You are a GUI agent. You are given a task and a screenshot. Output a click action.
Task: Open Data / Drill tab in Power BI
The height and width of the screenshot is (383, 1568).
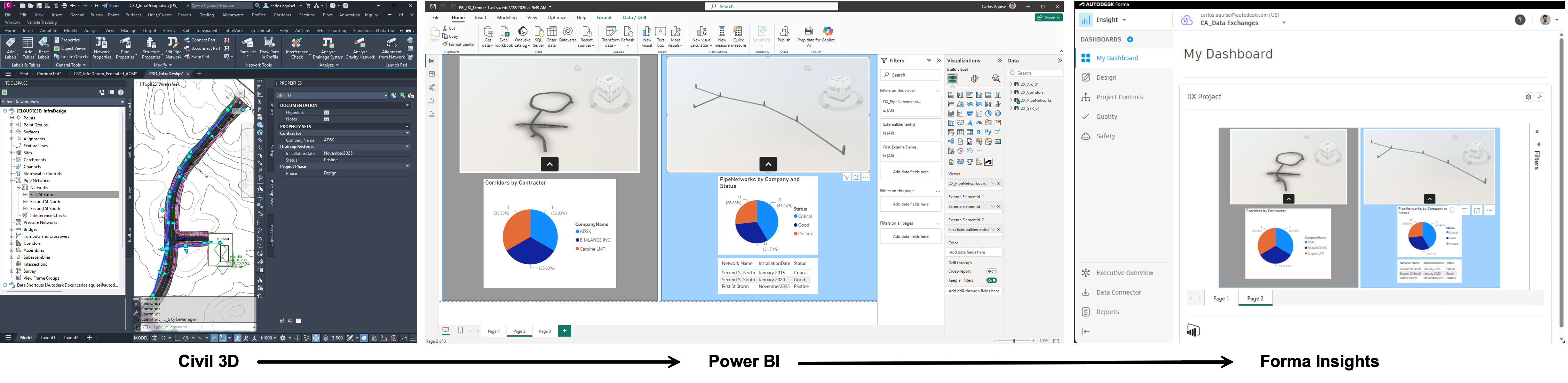point(634,18)
